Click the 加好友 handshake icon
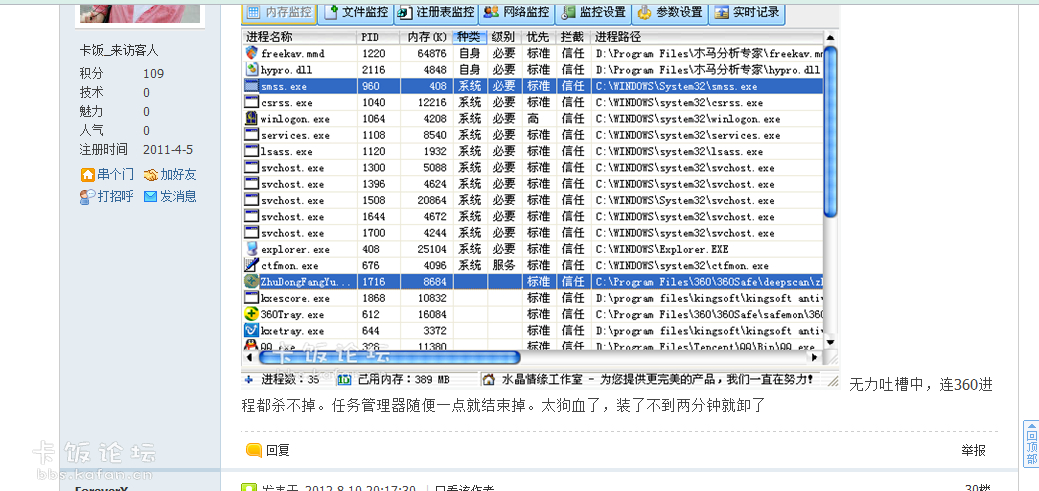The height and width of the screenshot is (491, 1039). click(x=150, y=175)
